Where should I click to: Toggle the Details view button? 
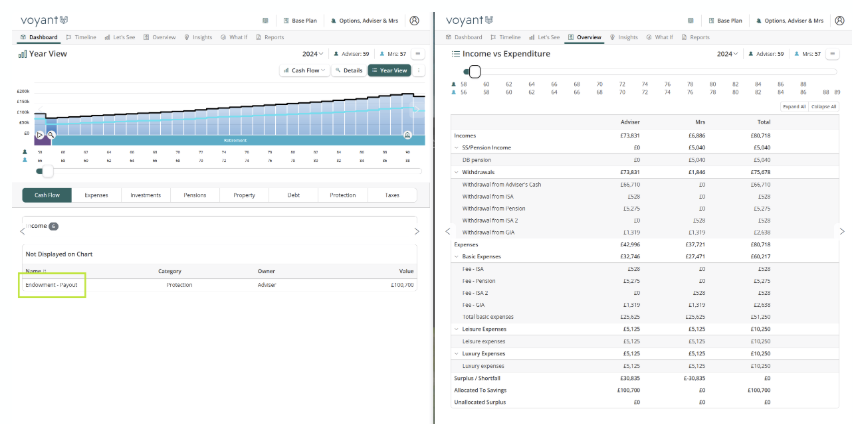[348, 70]
